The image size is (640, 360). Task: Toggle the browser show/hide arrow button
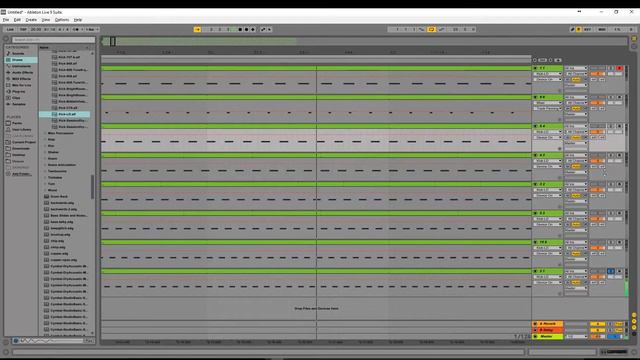pyautogui.click(x=6, y=40)
